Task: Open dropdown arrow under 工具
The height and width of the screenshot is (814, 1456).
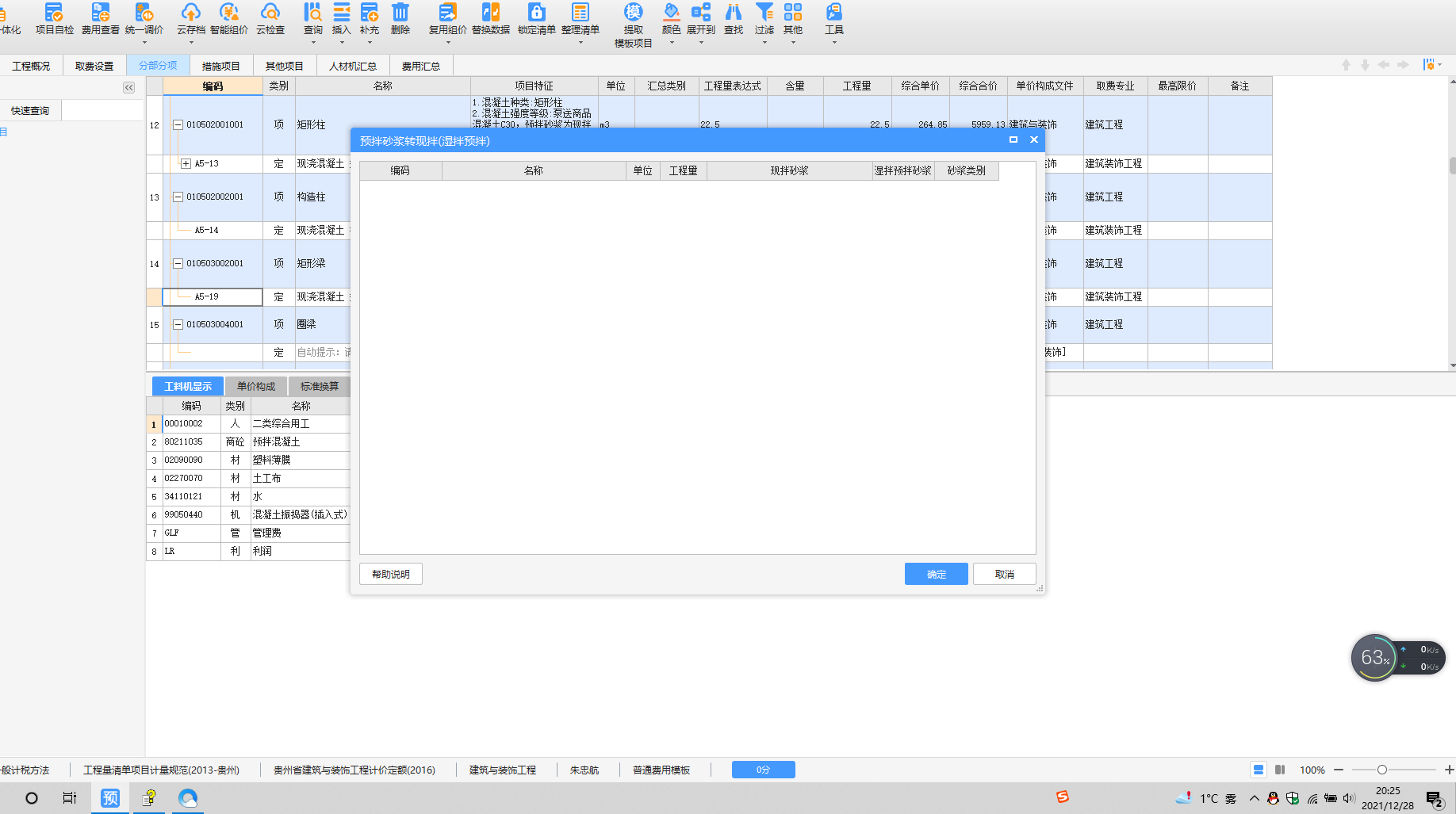Action: 834,43
